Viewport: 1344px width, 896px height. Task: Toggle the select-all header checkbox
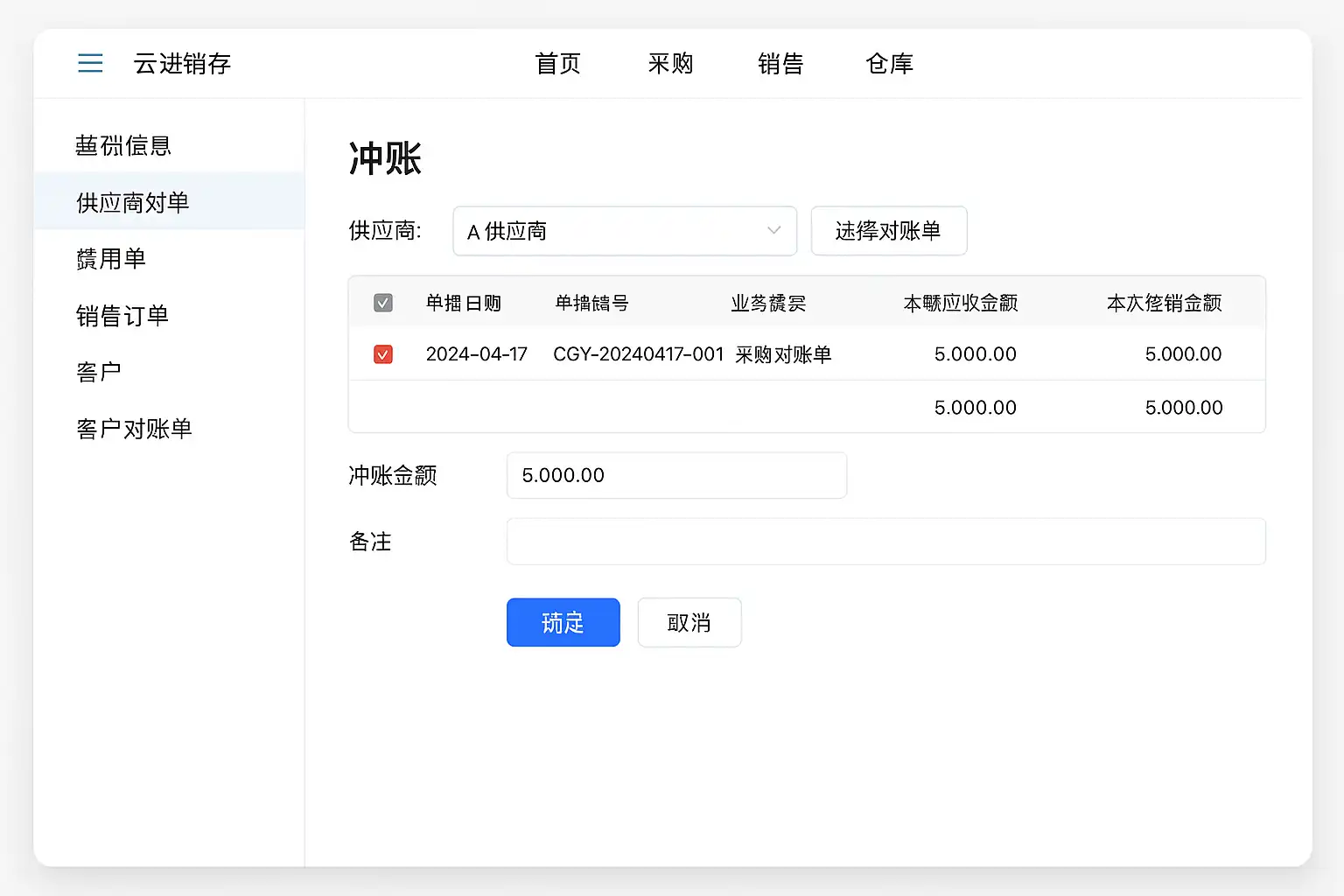pyautogui.click(x=383, y=303)
